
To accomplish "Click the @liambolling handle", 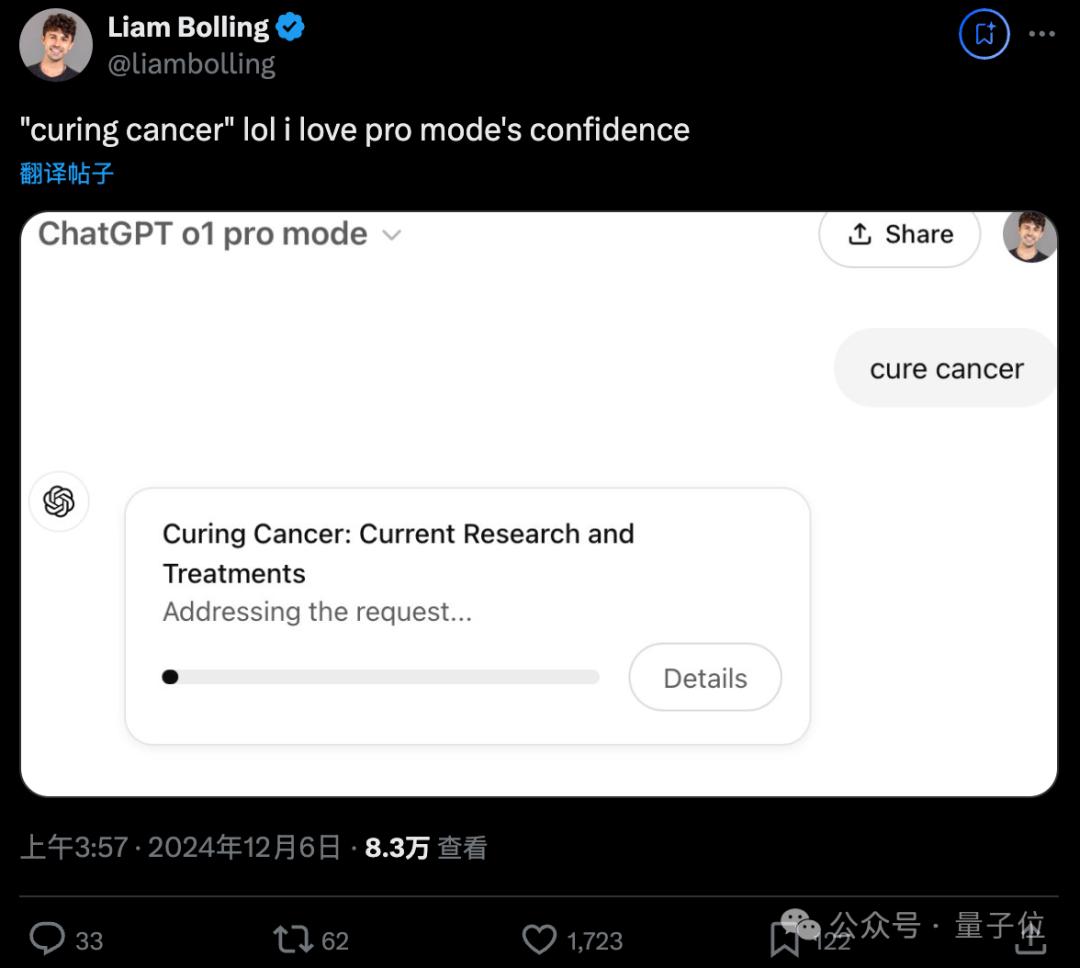I will (191, 64).
